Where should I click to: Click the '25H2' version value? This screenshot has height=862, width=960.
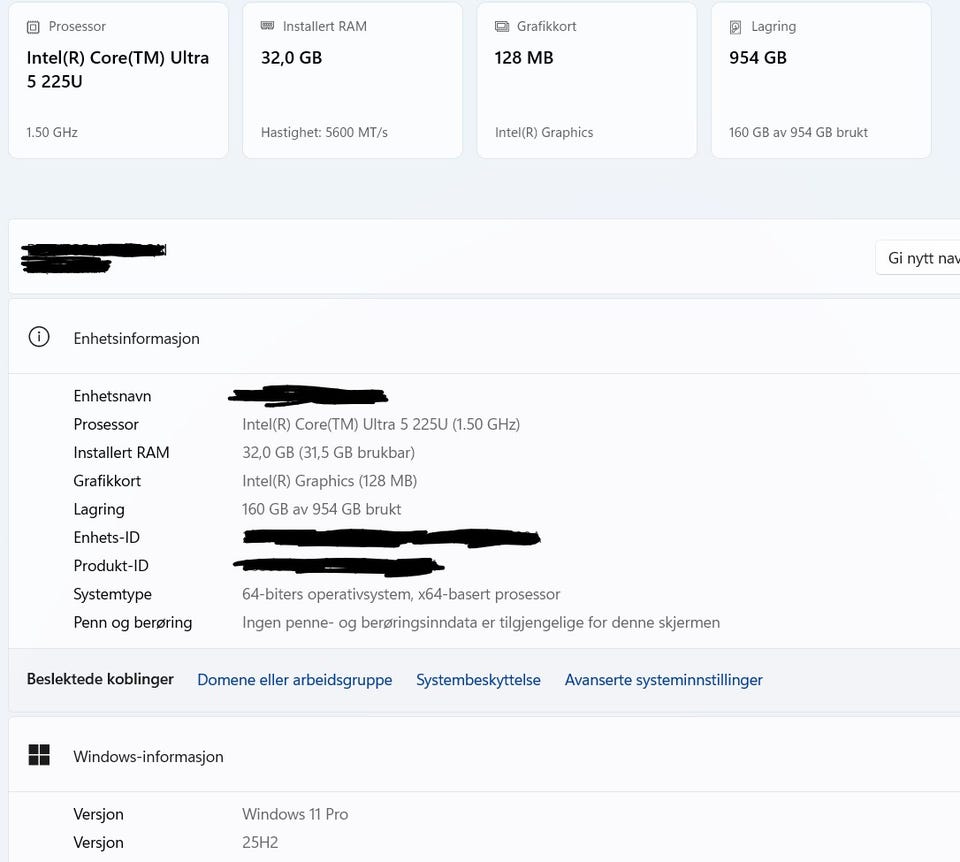click(260, 842)
